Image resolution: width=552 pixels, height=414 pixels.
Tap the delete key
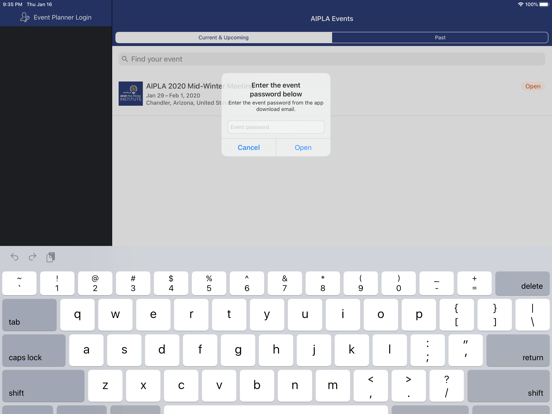tap(522, 283)
